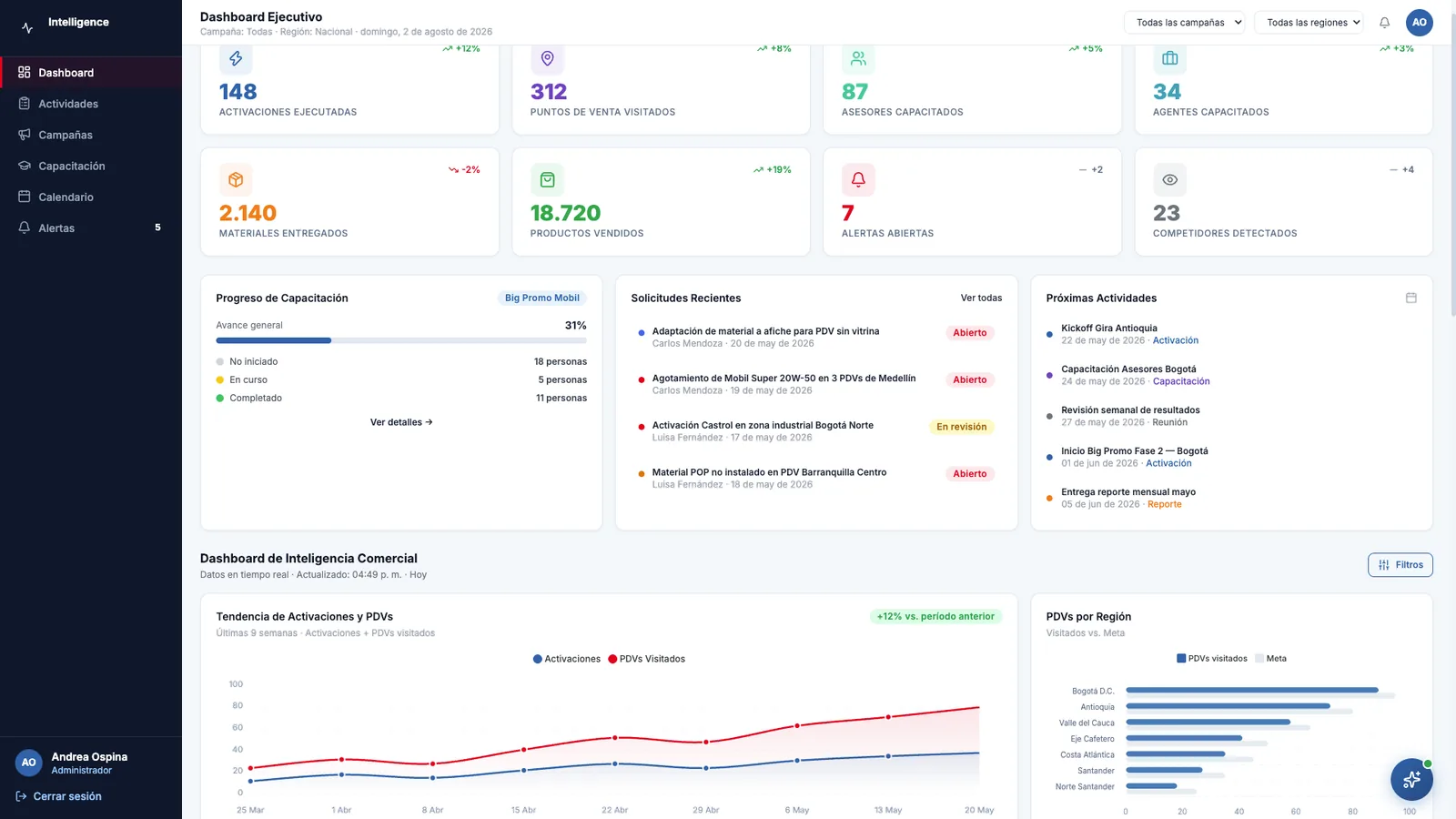Open request Adaptación de material a afiche
Viewport: 1456px width, 819px height.
[816, 338]
